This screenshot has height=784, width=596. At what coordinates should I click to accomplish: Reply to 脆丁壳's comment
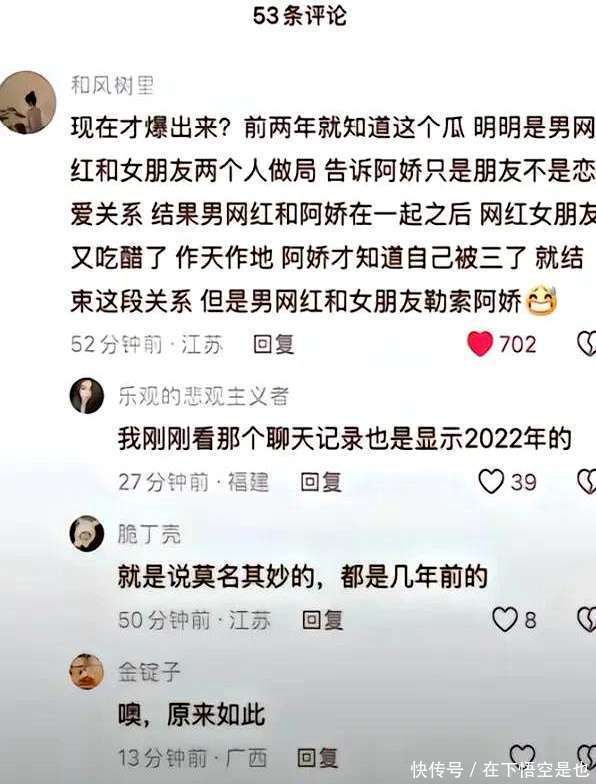pos(323,620)
